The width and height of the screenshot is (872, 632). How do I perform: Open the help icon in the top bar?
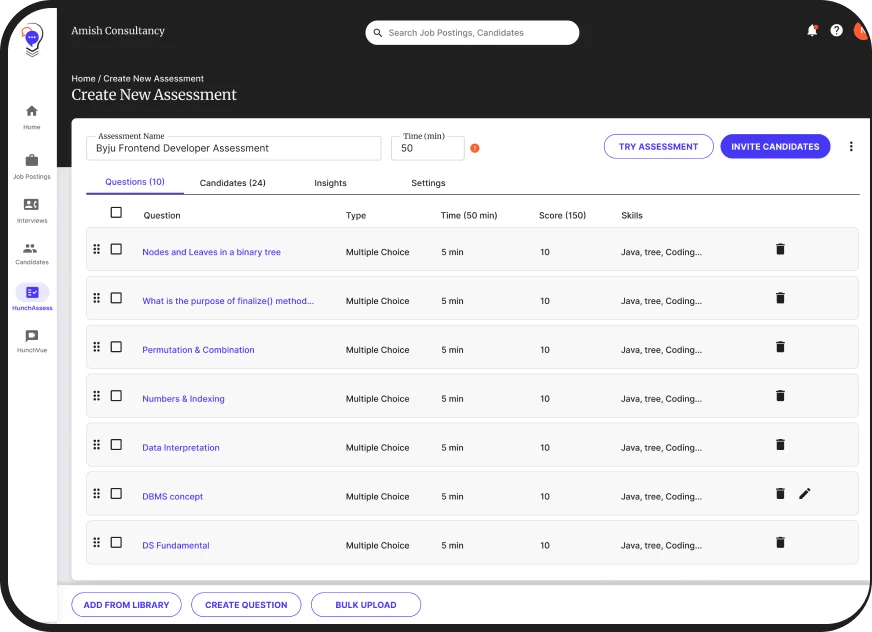[836, 30]
